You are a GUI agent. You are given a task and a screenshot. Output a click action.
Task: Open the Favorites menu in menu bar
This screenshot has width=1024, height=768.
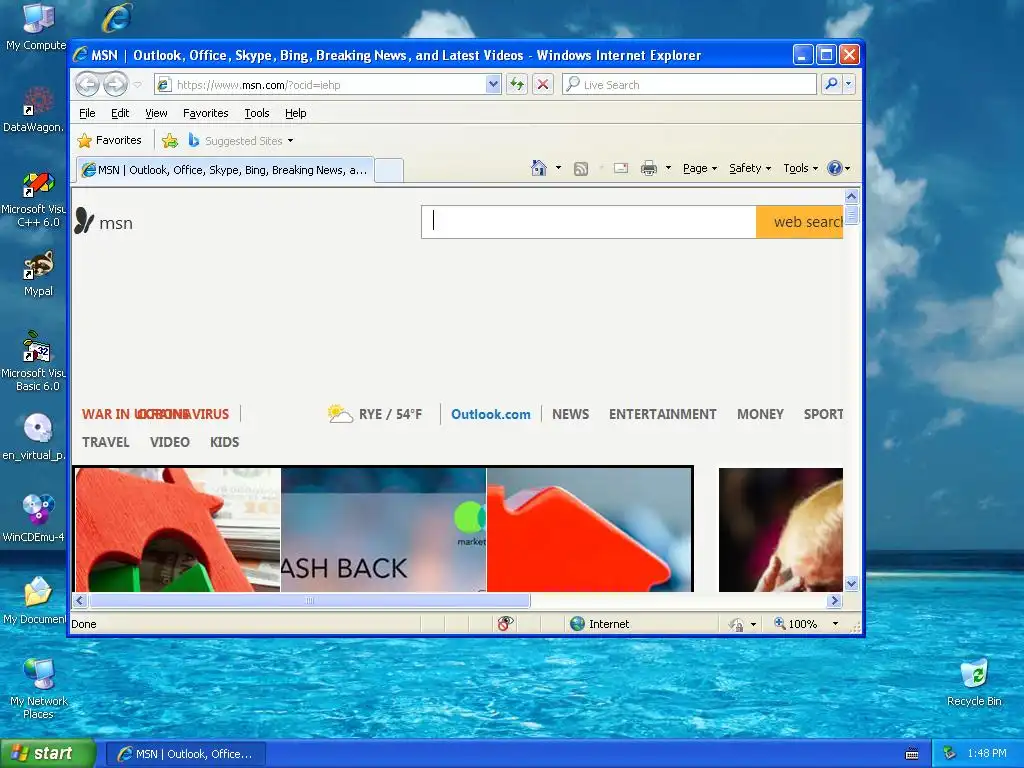click(206, 113)
